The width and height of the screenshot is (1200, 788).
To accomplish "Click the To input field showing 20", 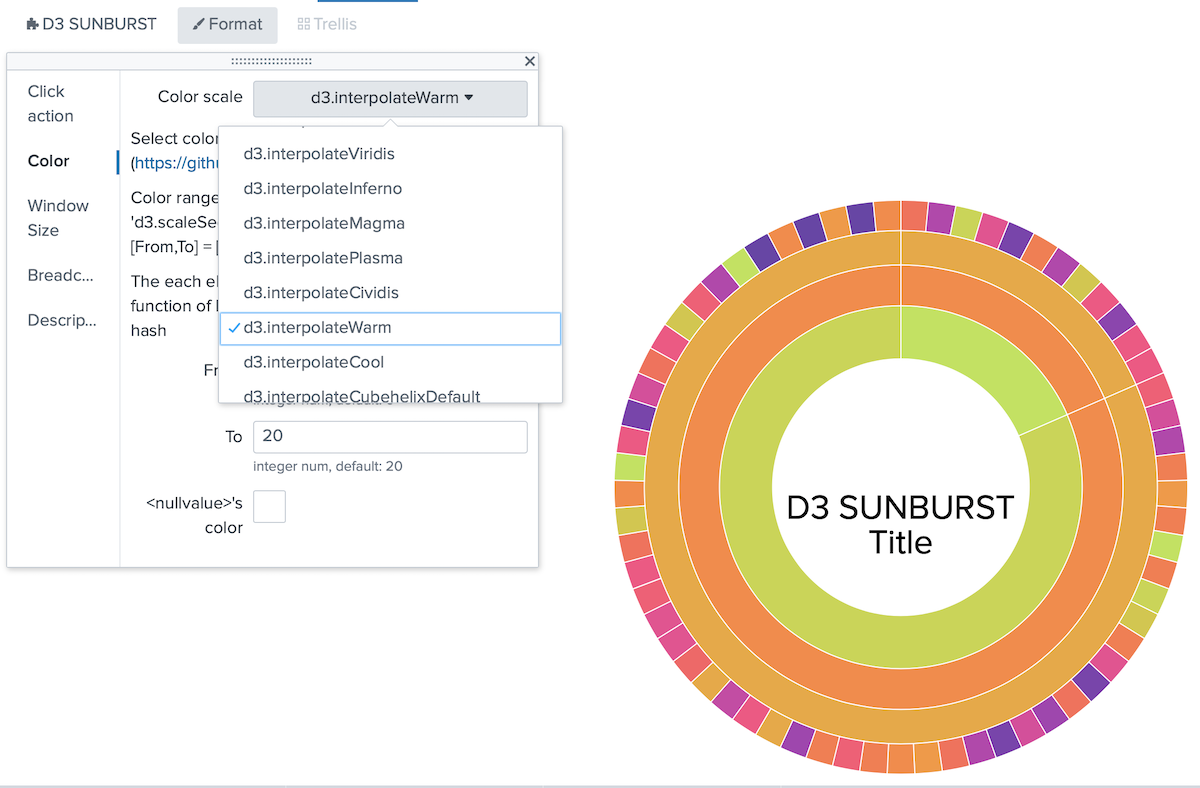I will point(390,437).
